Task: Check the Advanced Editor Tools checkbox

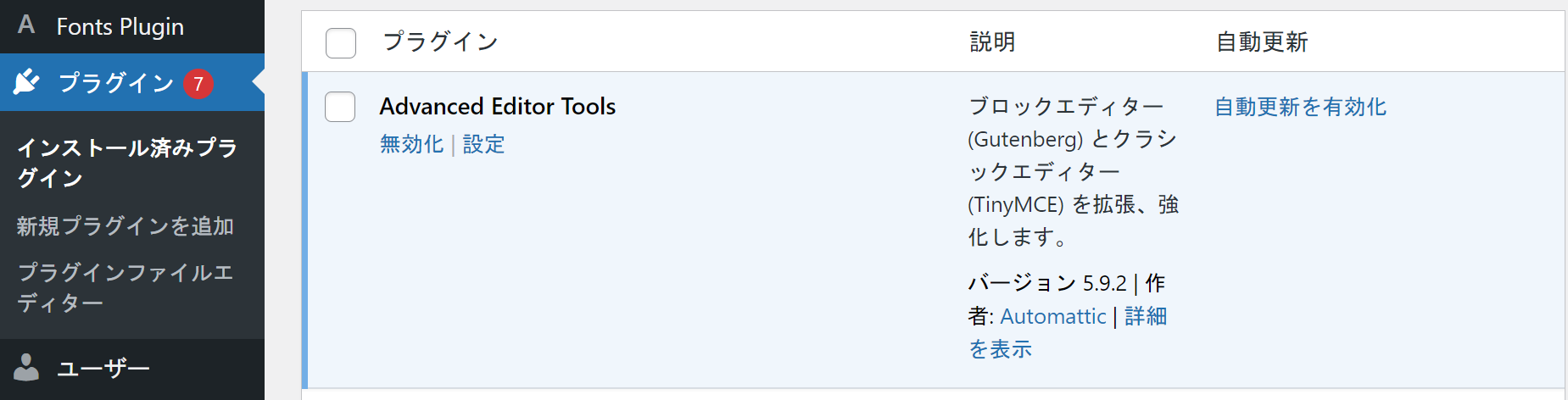Action: (x=340, y=107)
